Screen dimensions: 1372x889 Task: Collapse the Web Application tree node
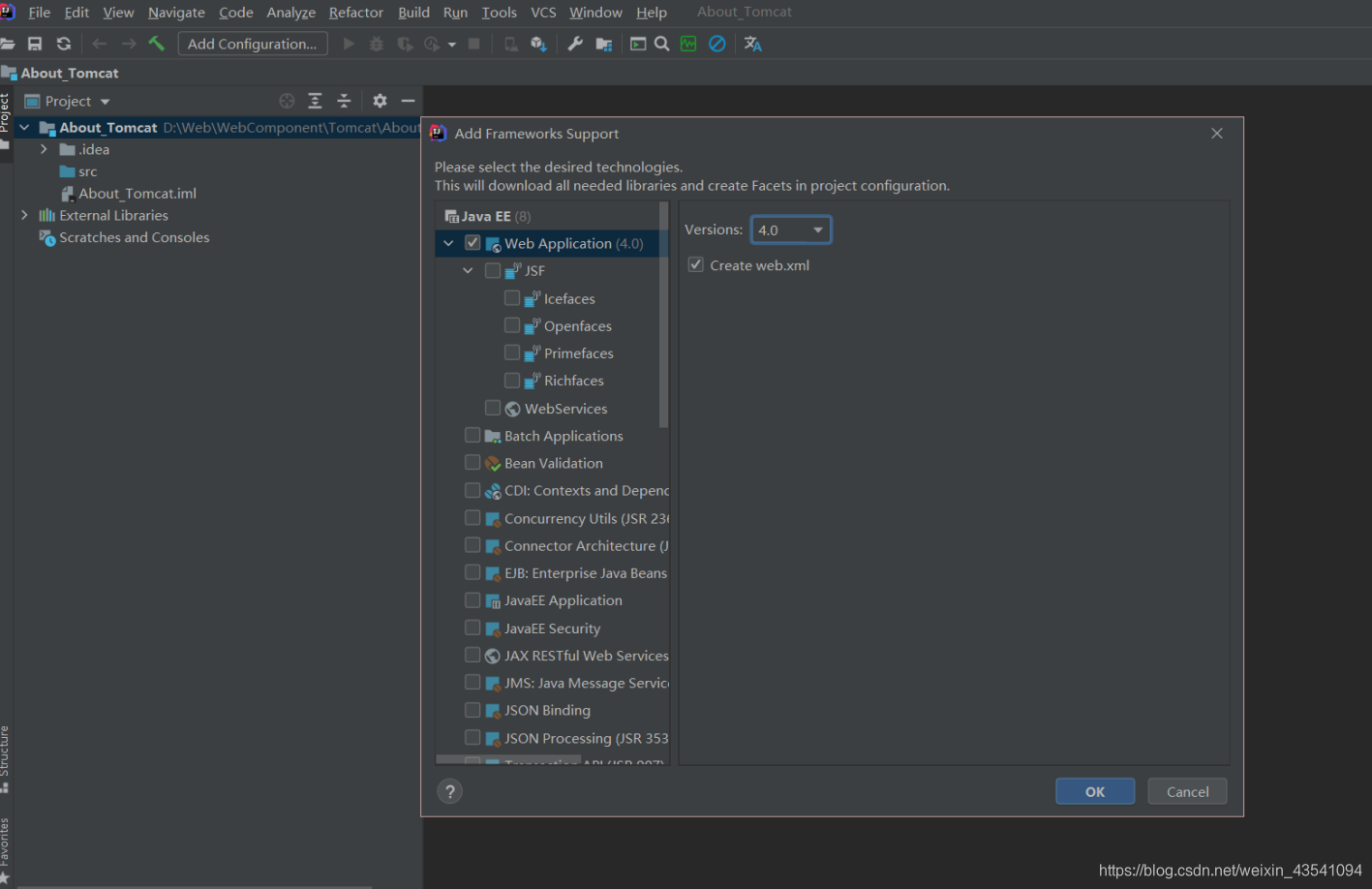448,243
